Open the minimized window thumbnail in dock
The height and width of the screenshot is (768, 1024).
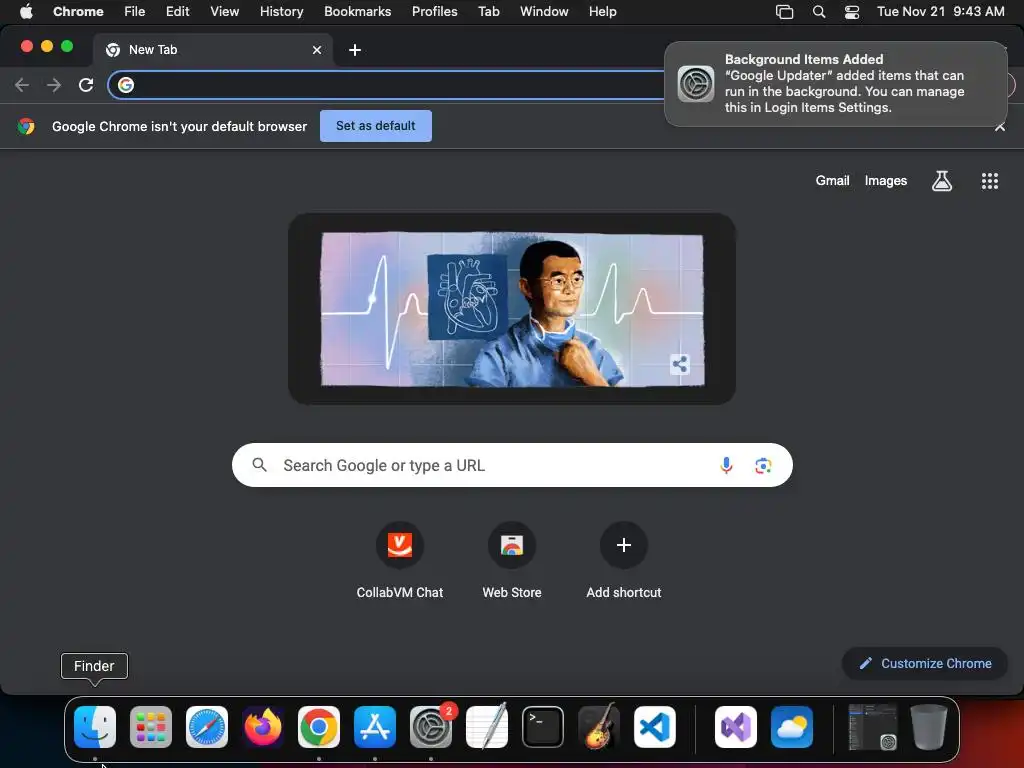(872, 726)
